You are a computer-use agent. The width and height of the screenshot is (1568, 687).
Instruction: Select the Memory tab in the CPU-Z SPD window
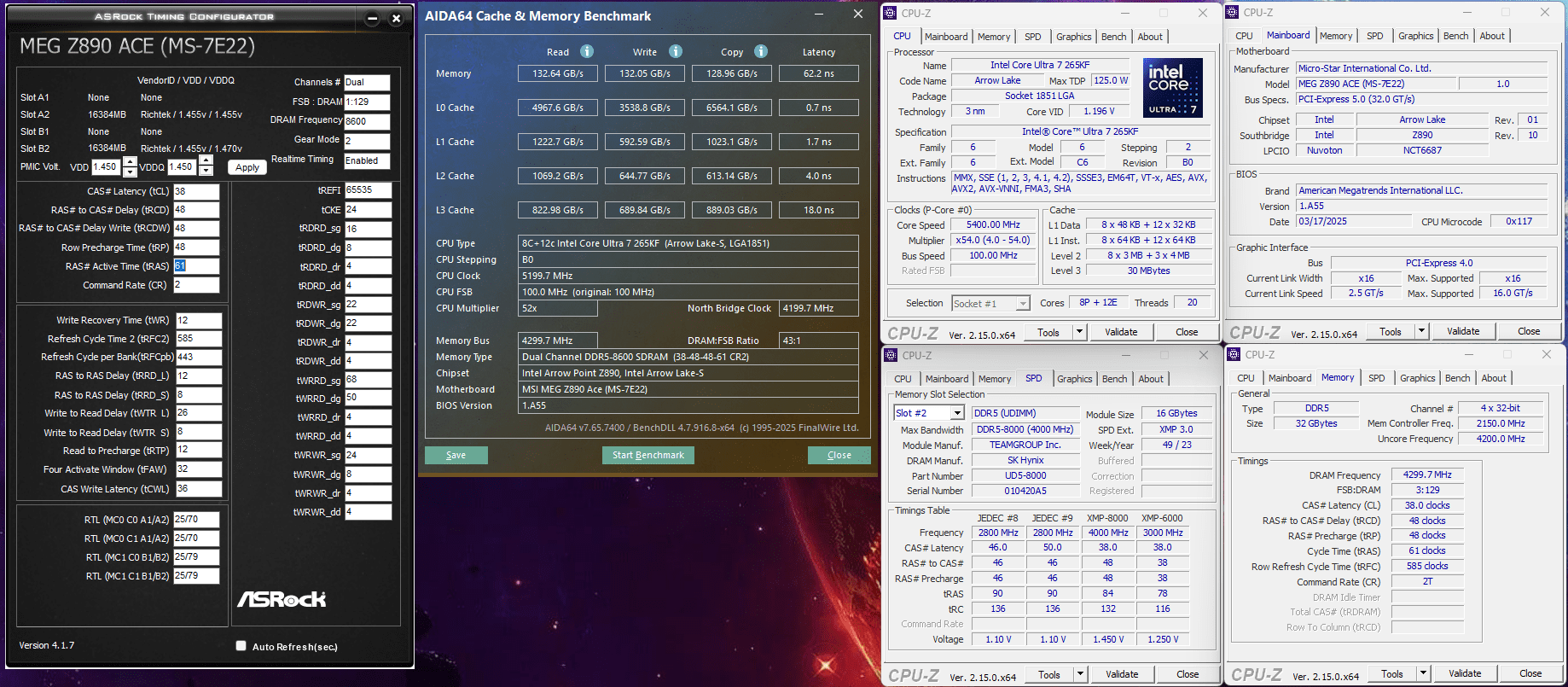tap(995, 379)
